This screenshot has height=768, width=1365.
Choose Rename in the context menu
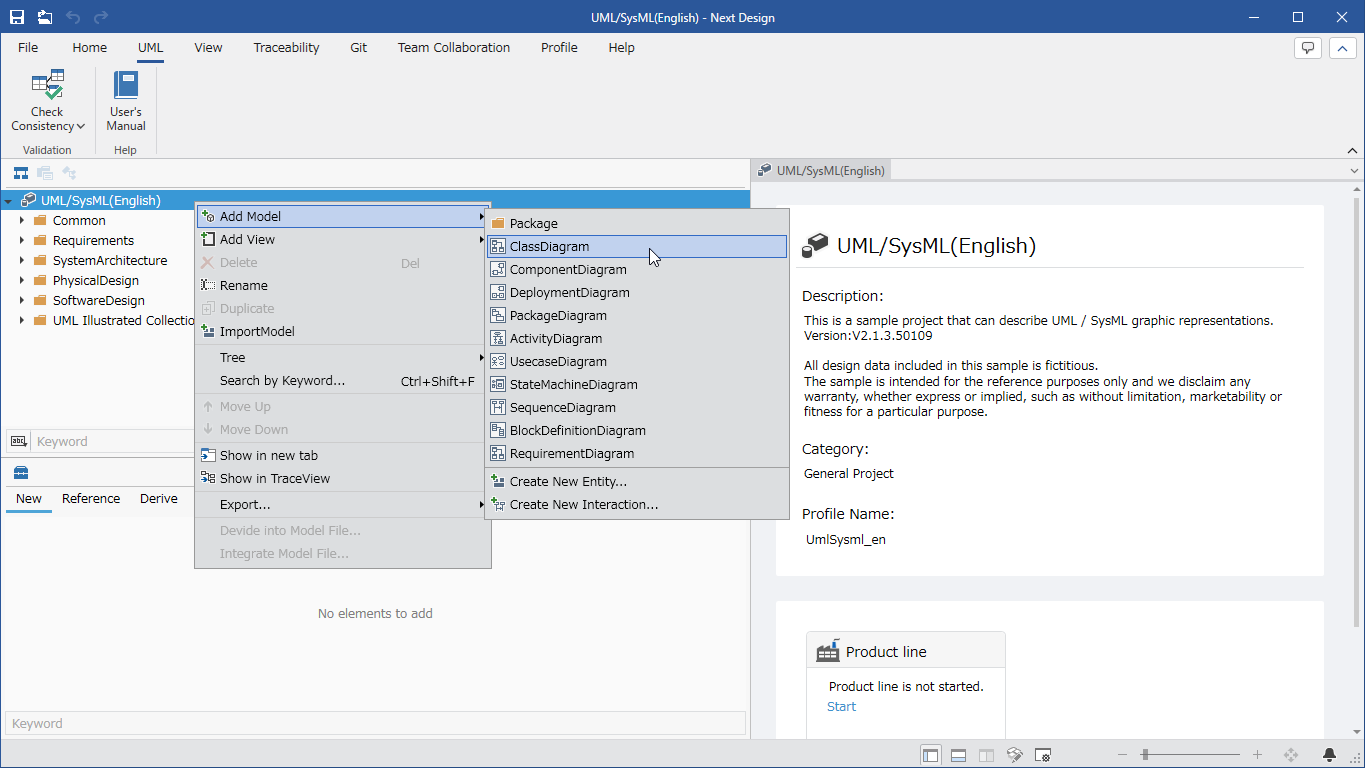(342, 285)
